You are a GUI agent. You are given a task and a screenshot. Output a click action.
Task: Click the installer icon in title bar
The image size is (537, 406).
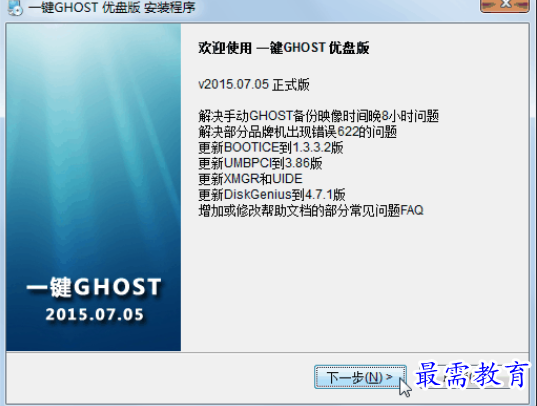coord(15,8)
